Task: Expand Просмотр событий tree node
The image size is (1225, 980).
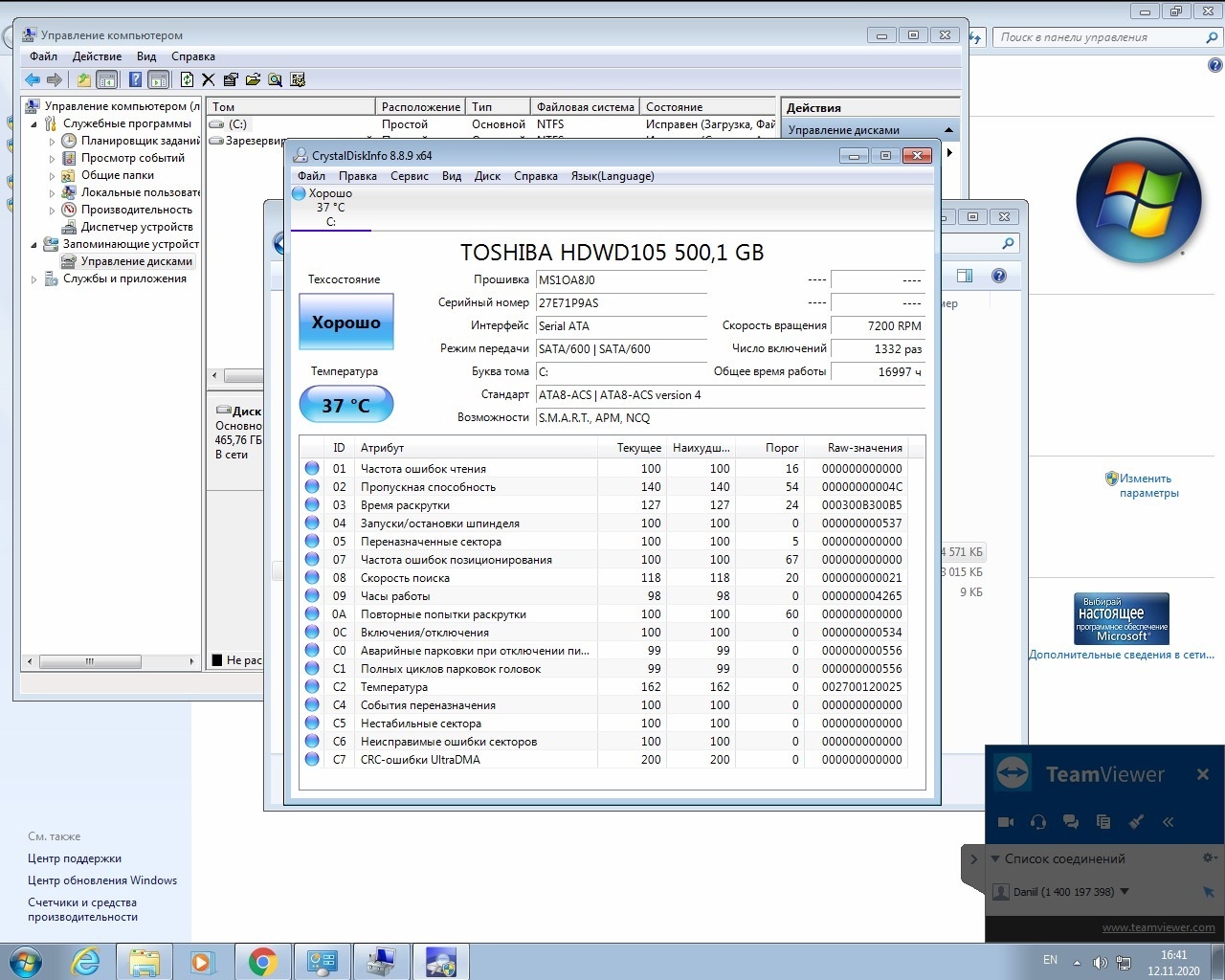Action: pos(53,158)
